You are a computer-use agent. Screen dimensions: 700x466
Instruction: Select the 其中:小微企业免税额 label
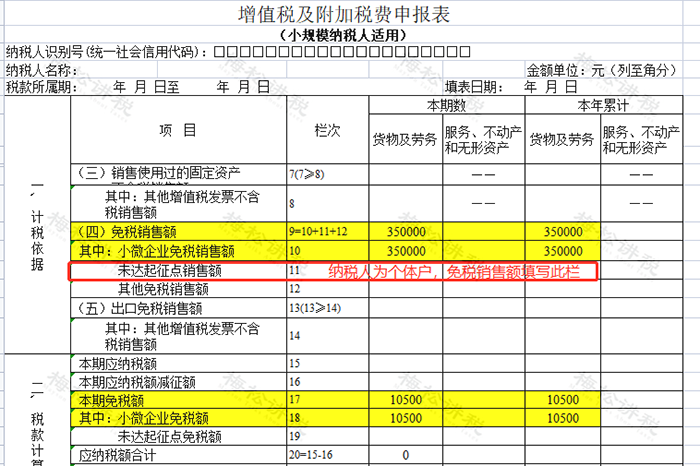tap(144, 418)
